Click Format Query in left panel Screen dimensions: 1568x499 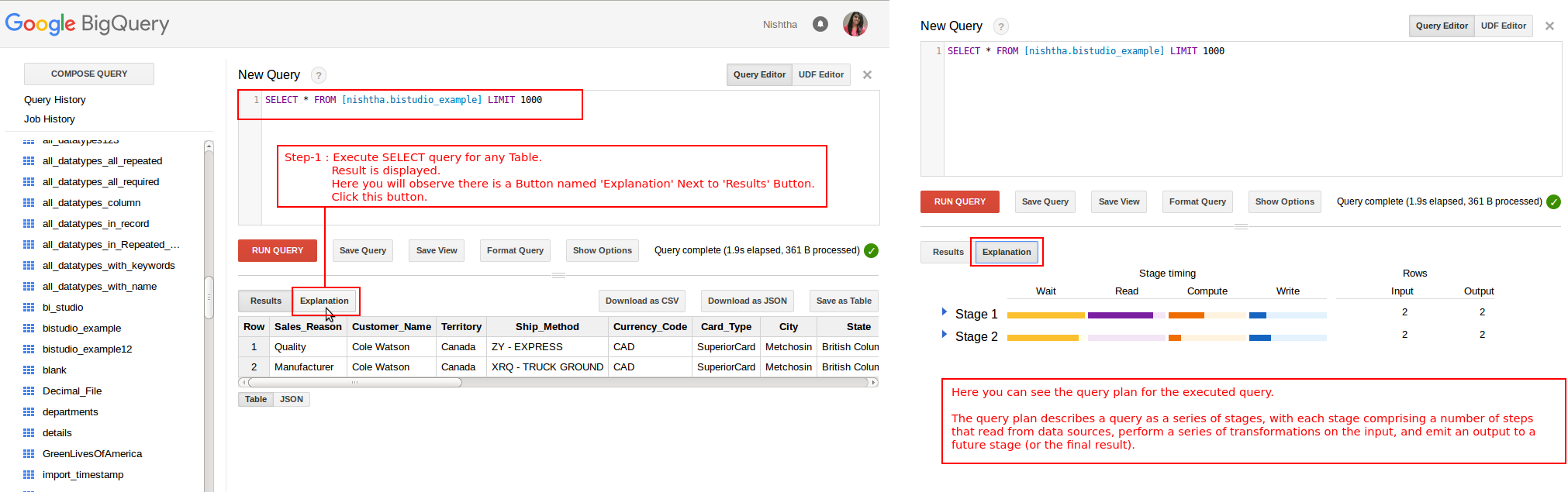point(515,250)
